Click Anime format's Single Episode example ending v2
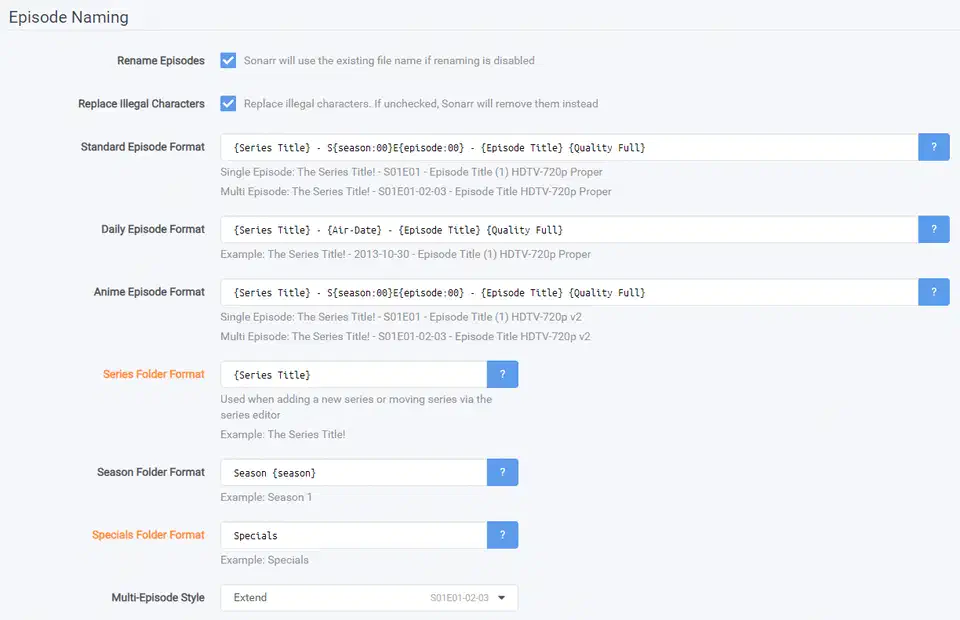The width and height of the screenshot is (960, 620). click(x=401, y=317)
